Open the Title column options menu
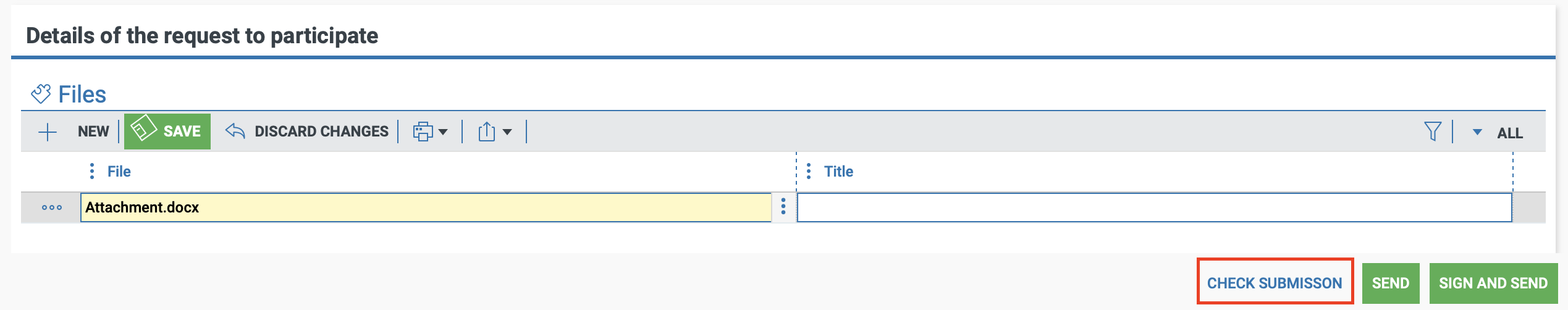 809,171
